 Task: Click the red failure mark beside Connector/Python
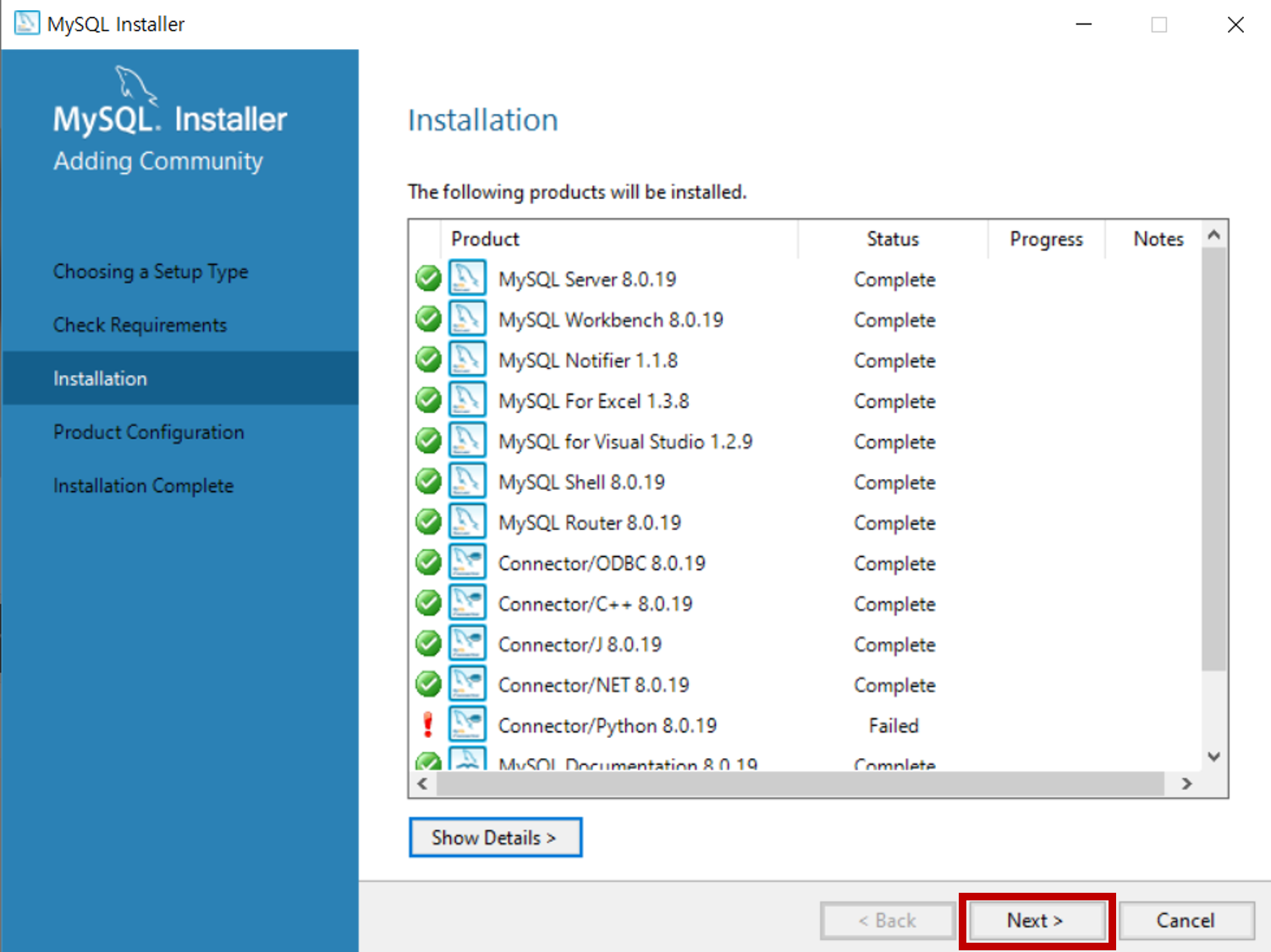pyautogui.click(x=428, y=725)
